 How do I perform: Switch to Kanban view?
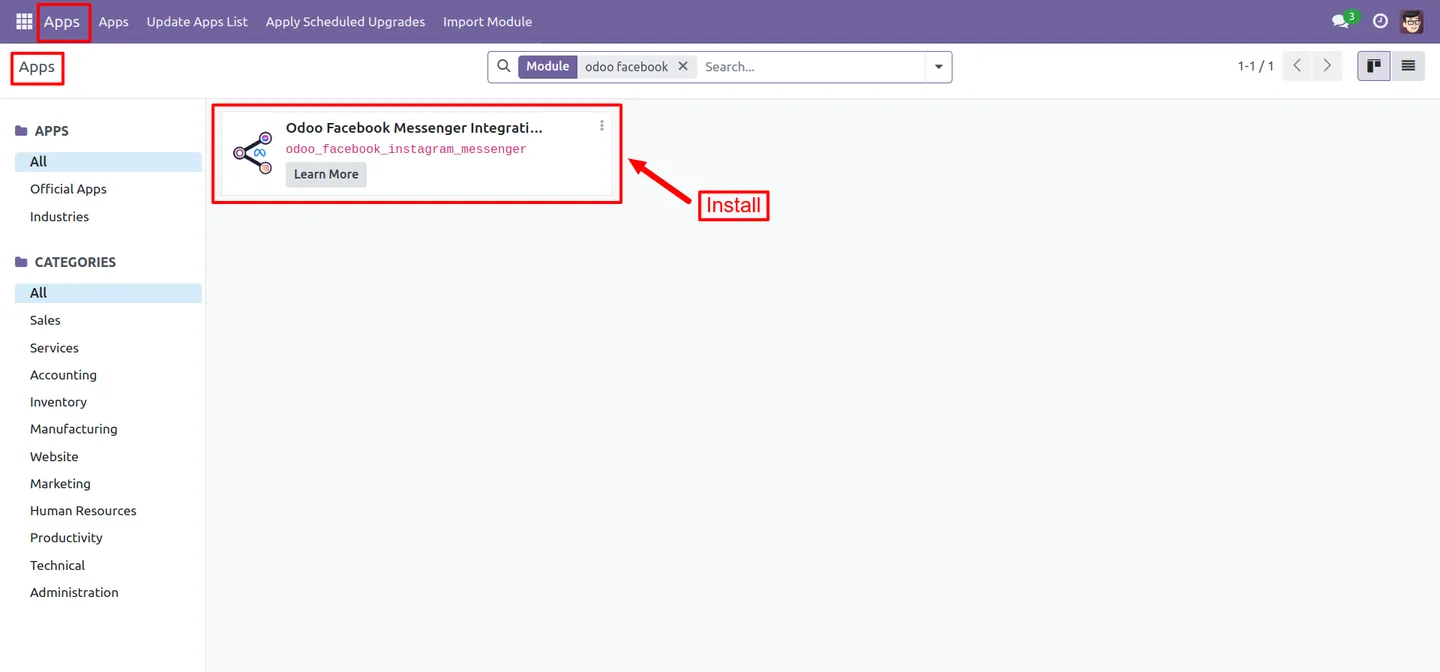(x=1374, y=66)
